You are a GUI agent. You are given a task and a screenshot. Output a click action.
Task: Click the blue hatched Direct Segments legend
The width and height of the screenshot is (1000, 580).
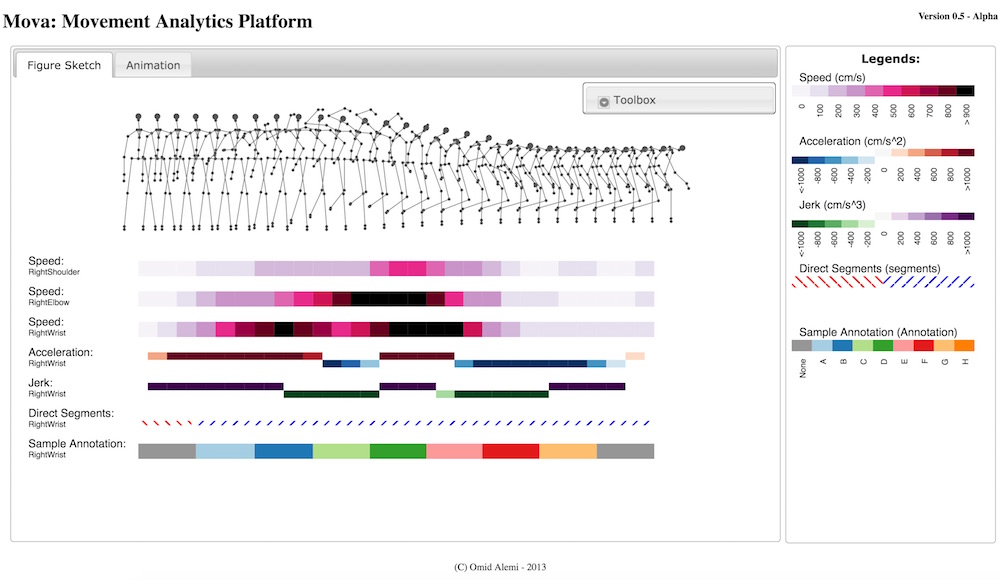pyautogui.click(x=930, y=282)
